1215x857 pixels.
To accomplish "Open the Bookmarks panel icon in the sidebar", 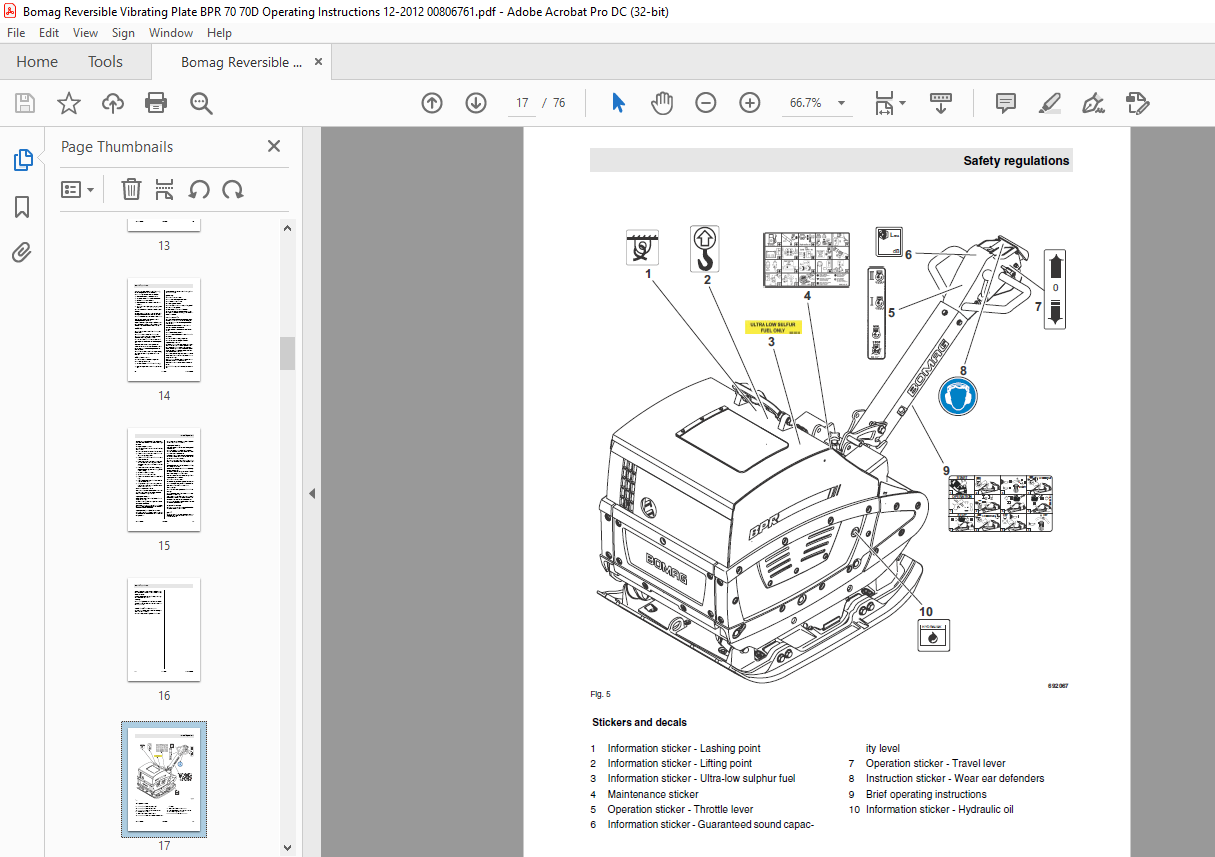I will point(22,207).
